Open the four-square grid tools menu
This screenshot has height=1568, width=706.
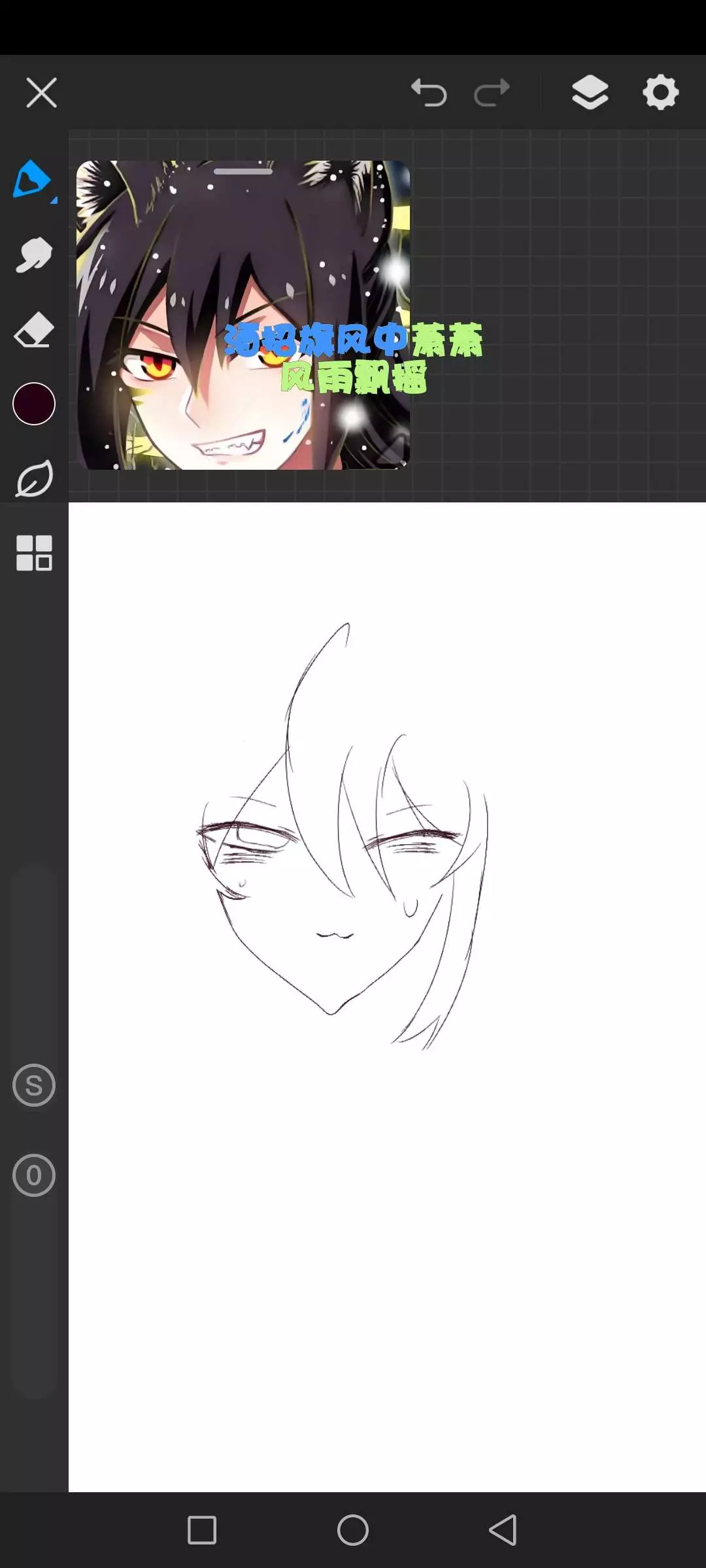[x=34, y=553]
